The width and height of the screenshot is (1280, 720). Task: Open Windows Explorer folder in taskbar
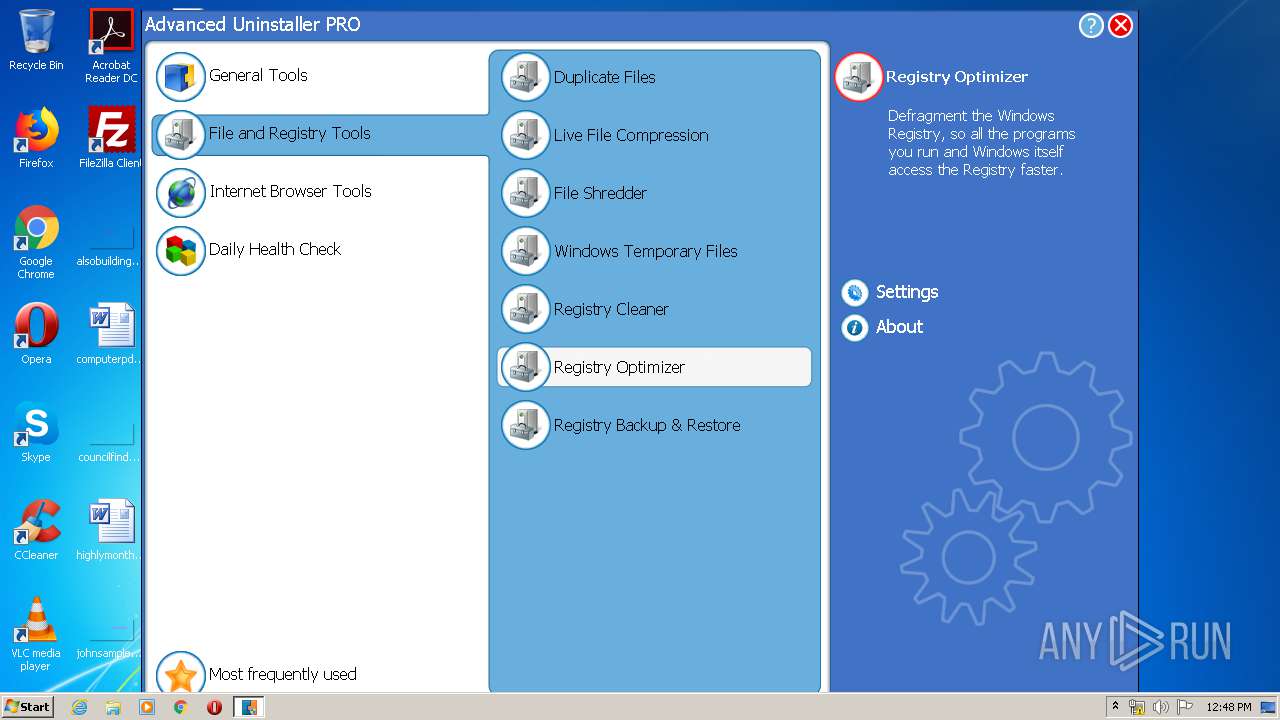113,707
